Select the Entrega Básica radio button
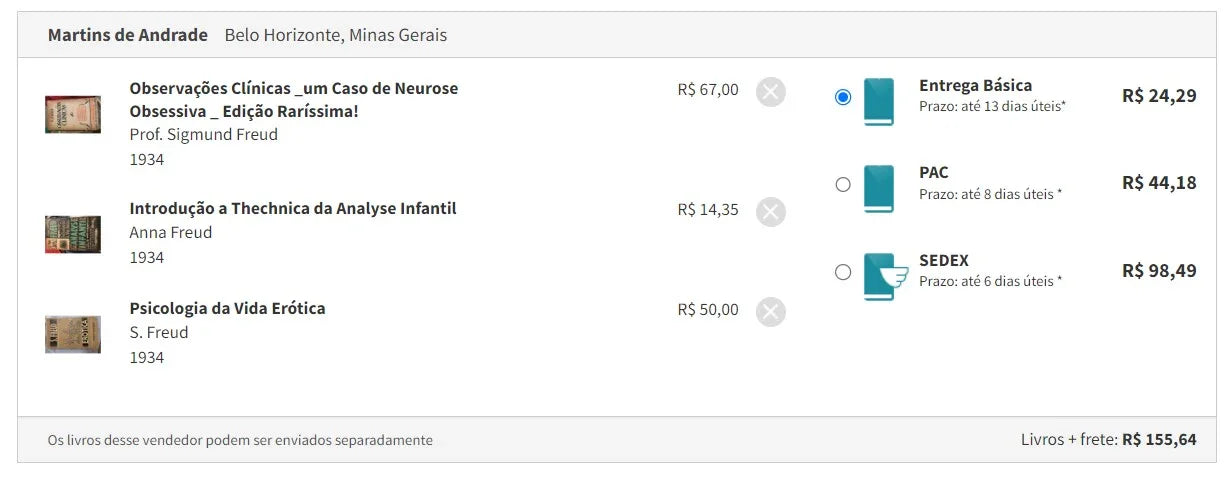This screenshot has height=485, width=1228. click(x=843, y=97)
